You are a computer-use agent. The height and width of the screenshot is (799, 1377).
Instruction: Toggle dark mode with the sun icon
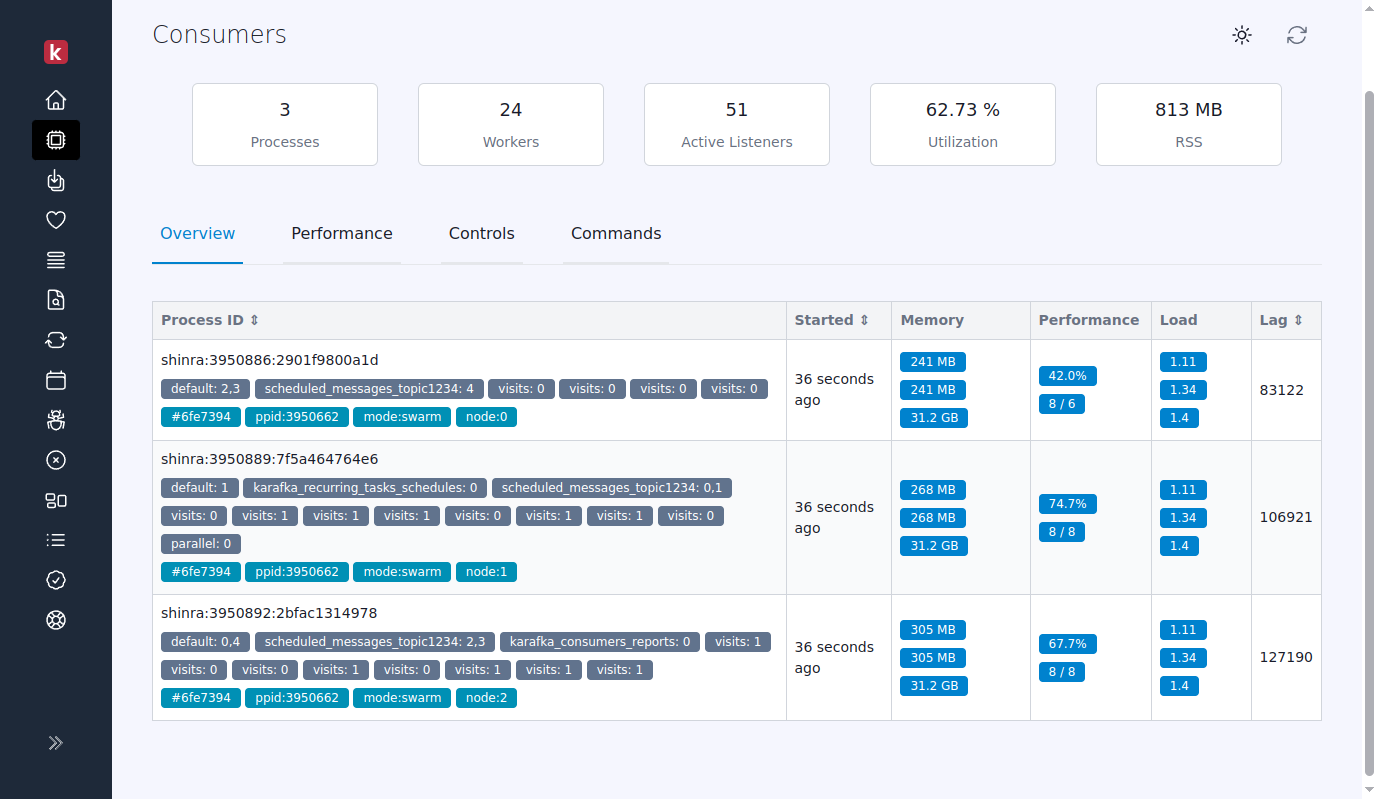[x=1241, y=35]
